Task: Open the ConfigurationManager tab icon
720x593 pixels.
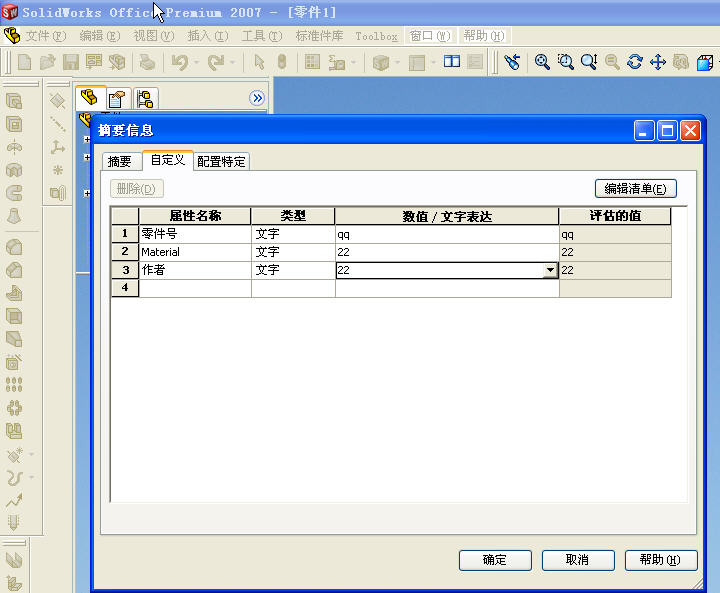Action: pos(145,98)
